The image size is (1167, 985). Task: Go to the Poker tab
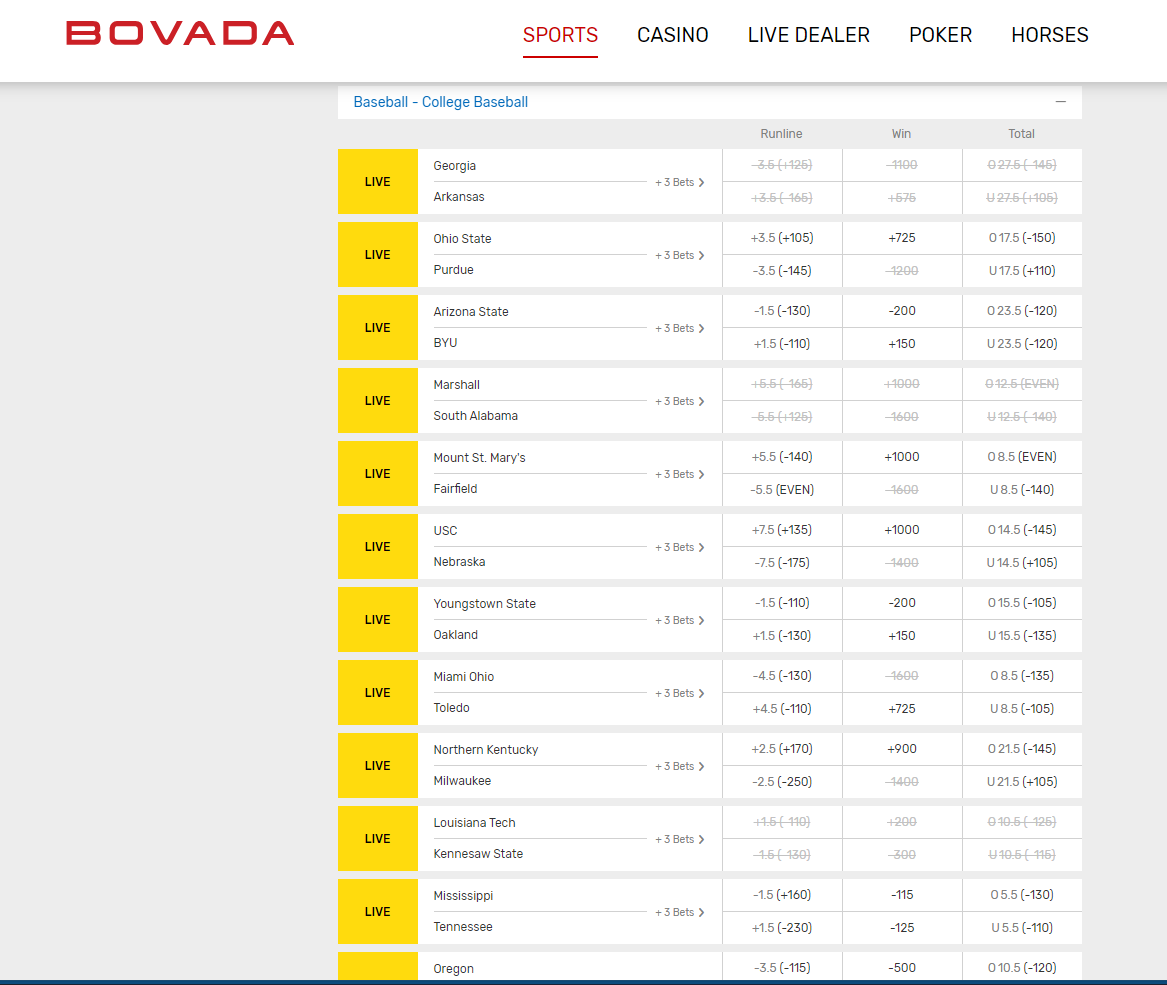[941, 35]
